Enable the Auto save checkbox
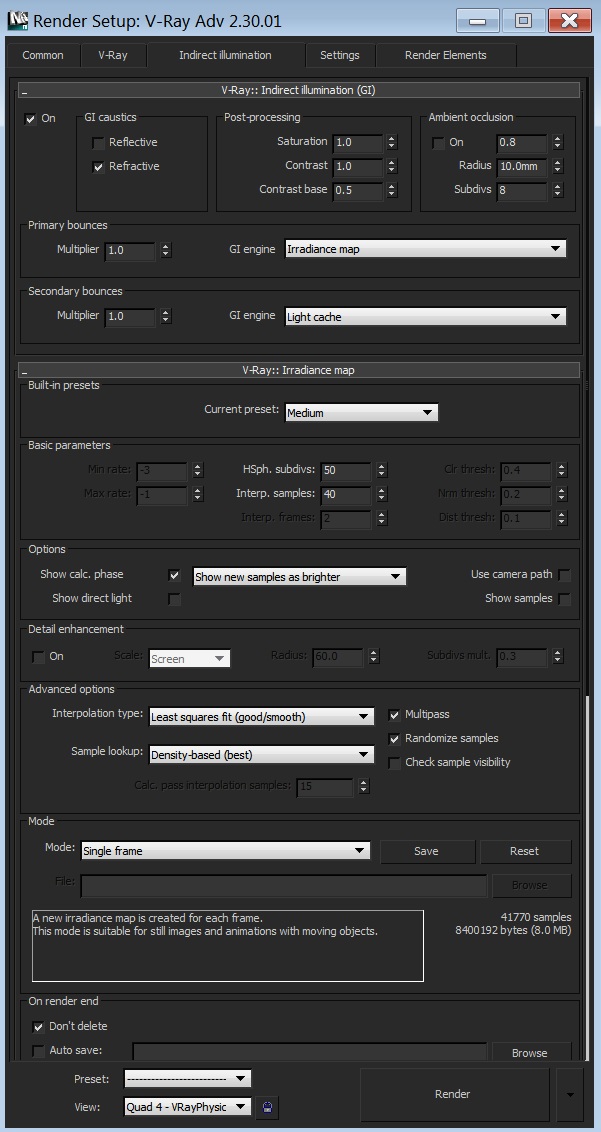601x1132 pixels. [x=38, y=1051]
